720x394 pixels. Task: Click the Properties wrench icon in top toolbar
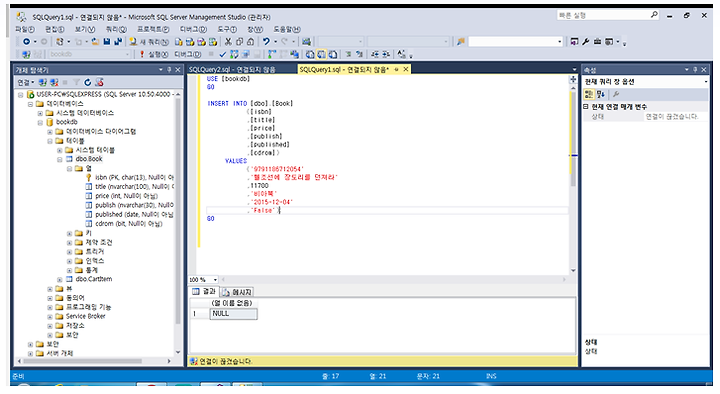(x=585, y=42)
